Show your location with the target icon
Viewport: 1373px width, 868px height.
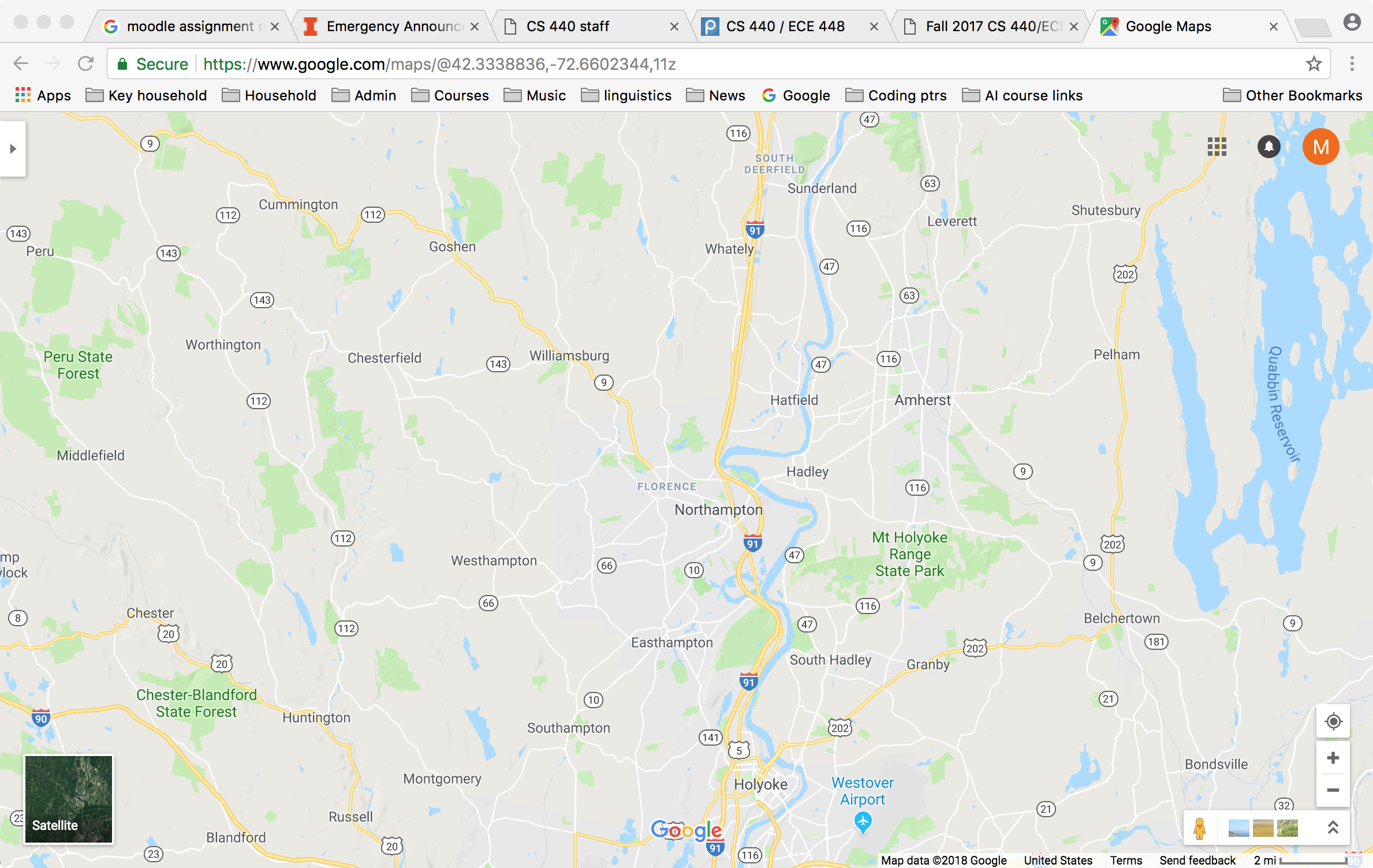[x=1333, y=721]
